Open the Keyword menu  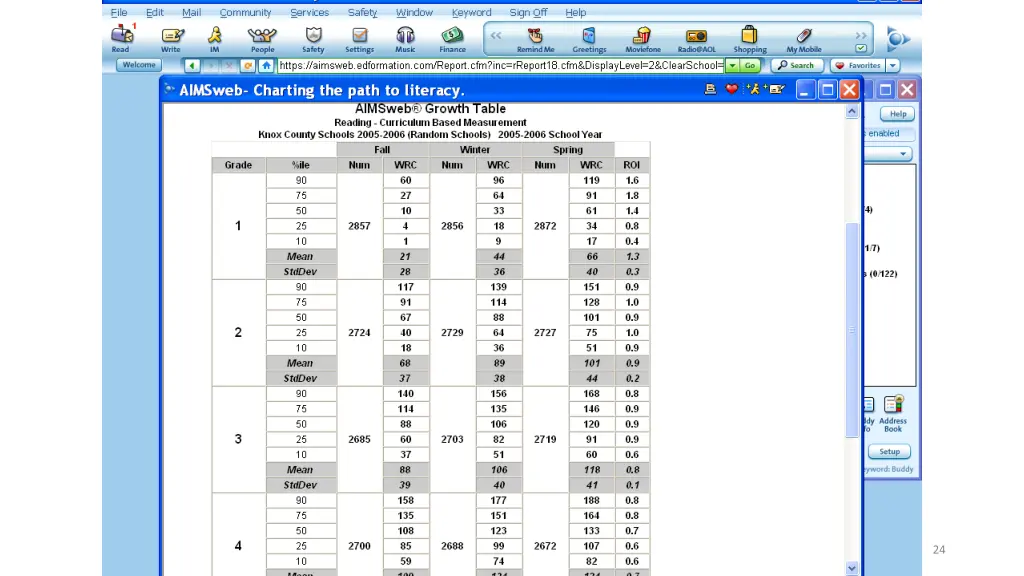(471, 12)
